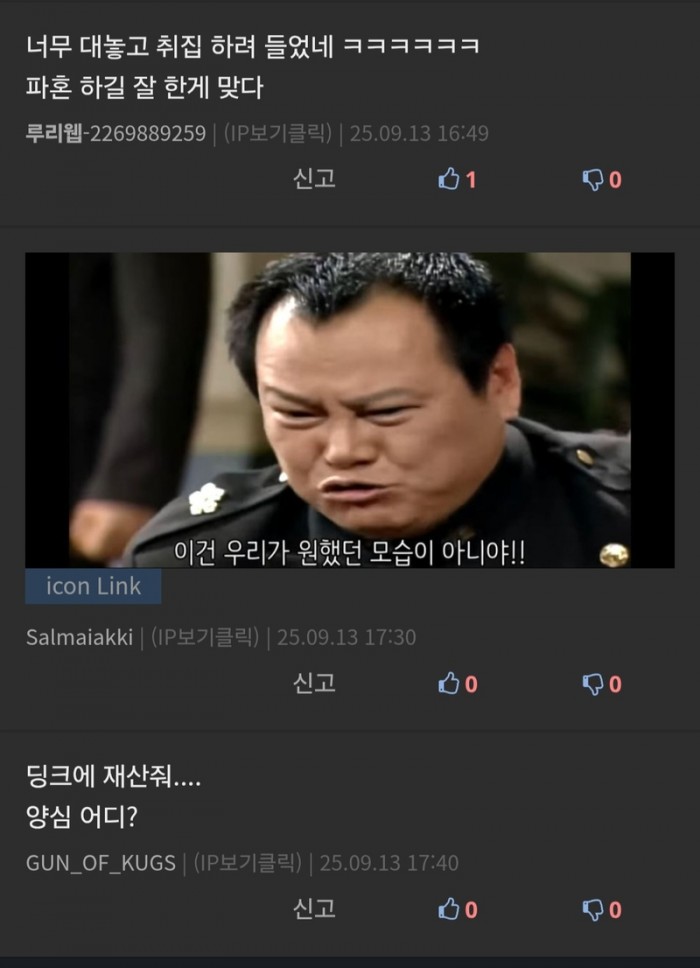Select the comment text 양심 어디?

pos(81,817)
